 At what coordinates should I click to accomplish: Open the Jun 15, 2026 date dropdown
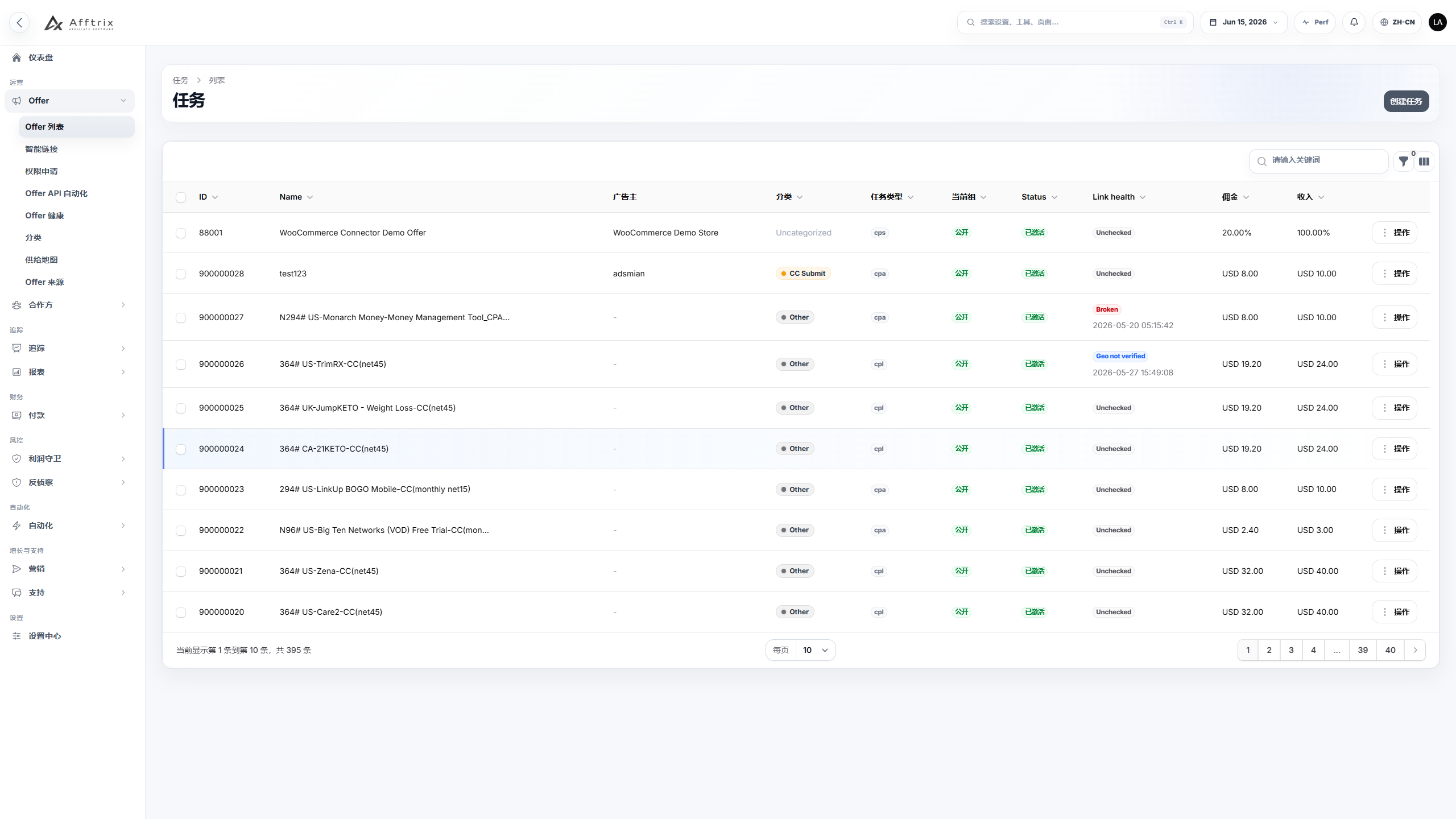[x=1244, y=22]
